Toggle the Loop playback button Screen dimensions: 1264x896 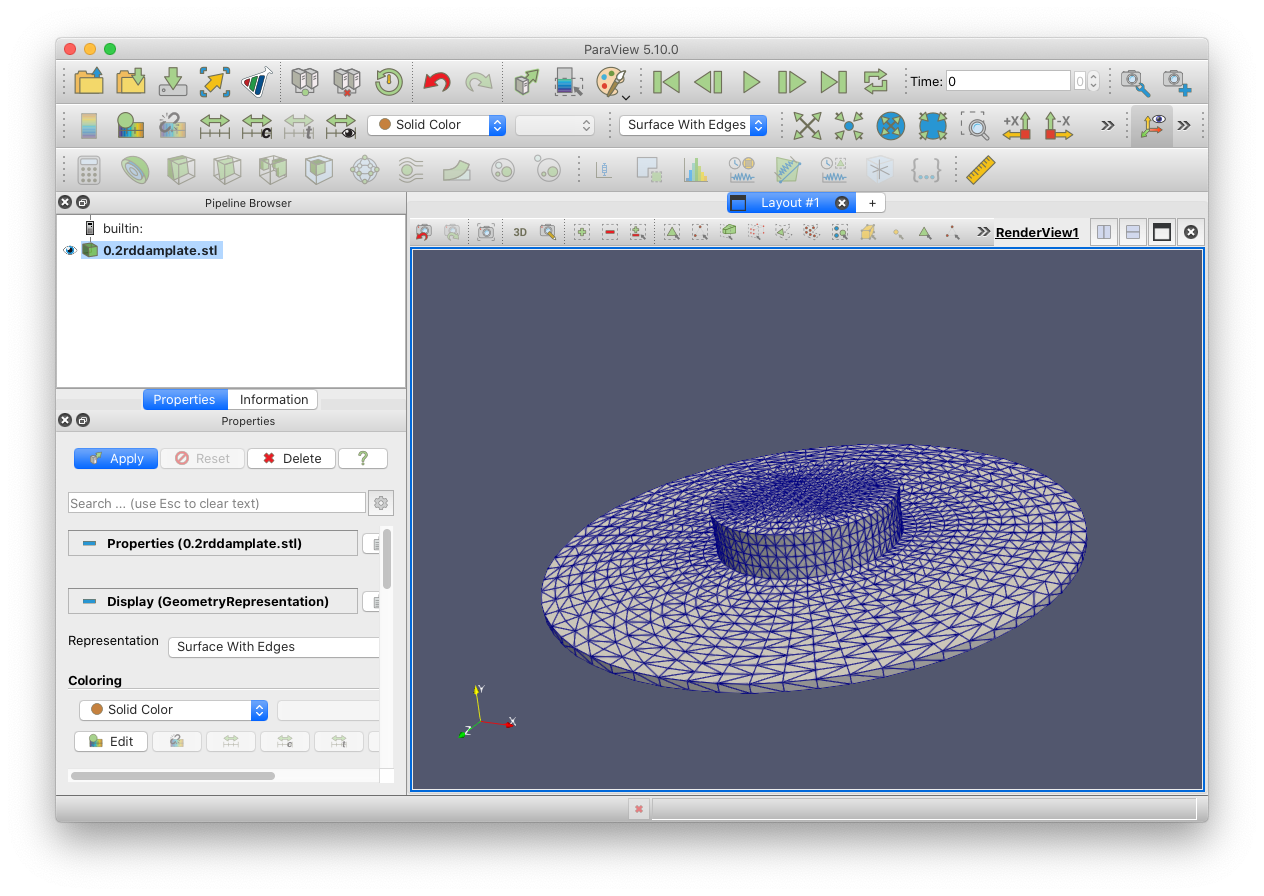[x=875, y=81]
